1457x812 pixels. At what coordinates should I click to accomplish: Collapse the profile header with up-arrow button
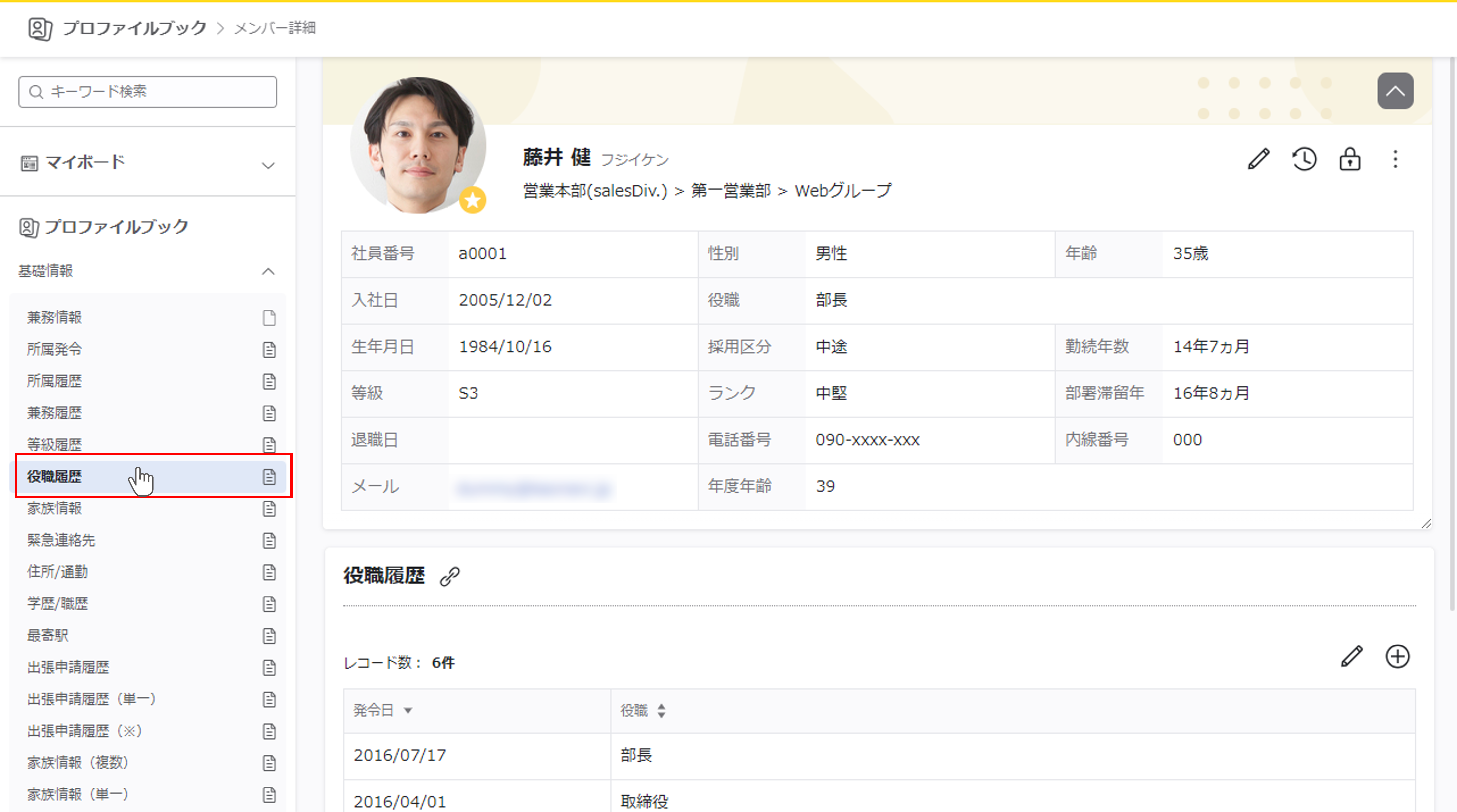click(x=1395, y=91)
